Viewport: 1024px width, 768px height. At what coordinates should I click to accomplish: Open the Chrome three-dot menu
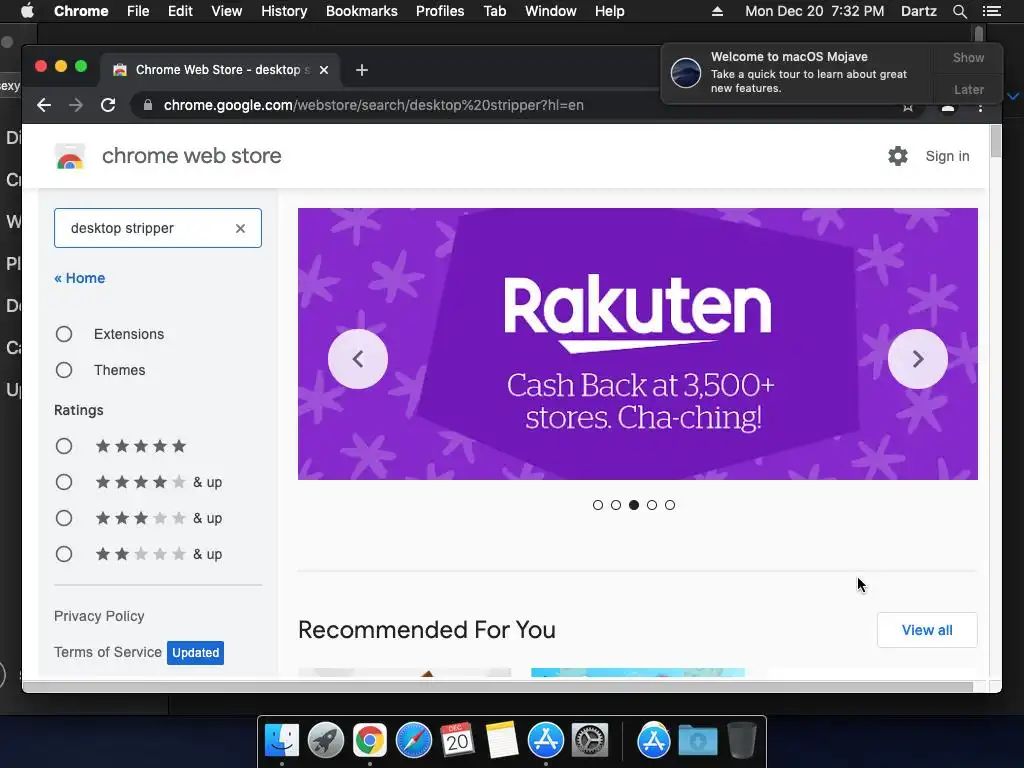(x=980, y=106)
